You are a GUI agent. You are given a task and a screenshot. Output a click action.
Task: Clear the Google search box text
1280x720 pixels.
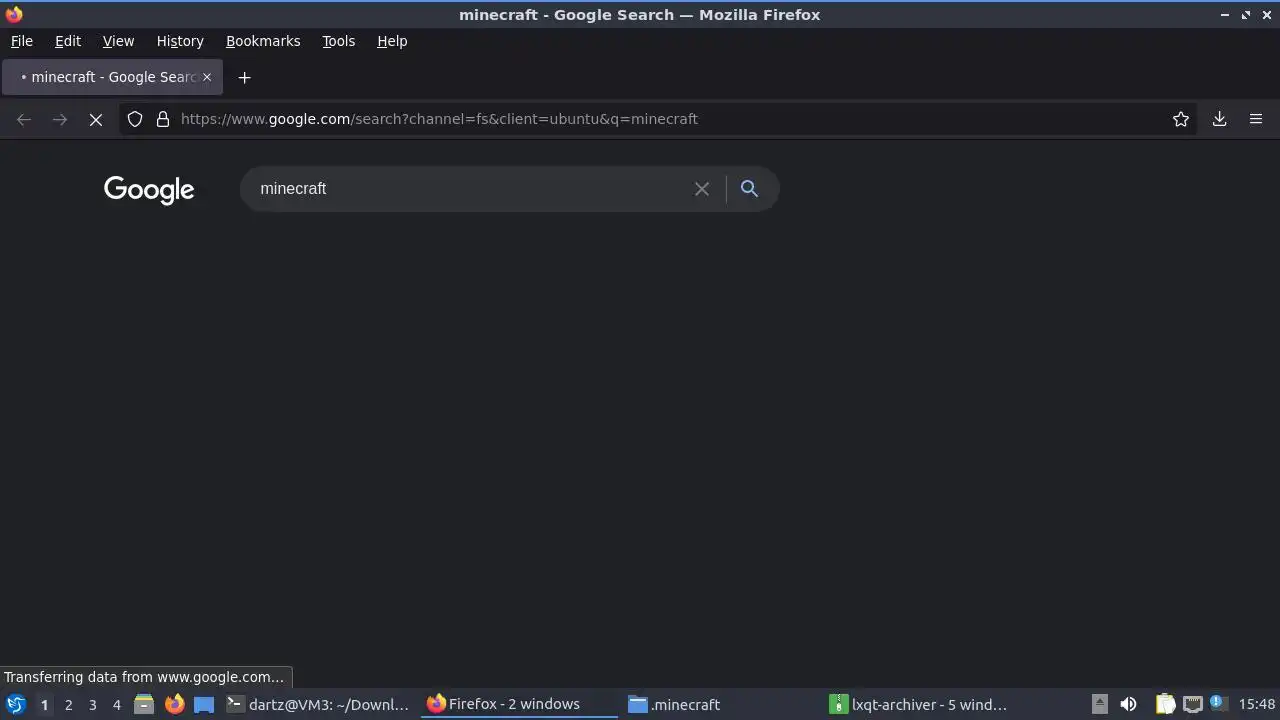click(x=702, y=189)
